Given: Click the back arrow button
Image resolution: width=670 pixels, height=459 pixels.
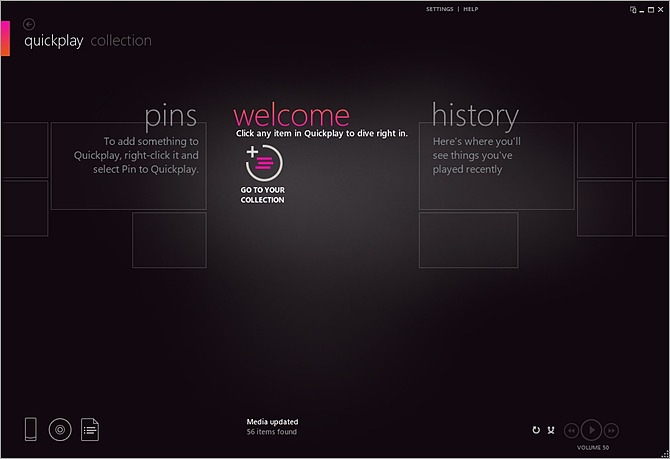Looking at the screenshot, I should [x=29, y=24].
